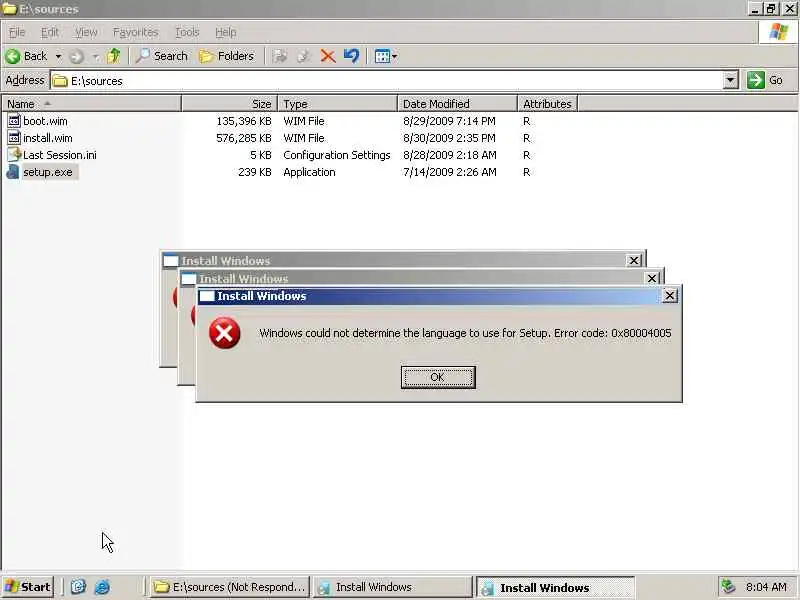The width and height of the screenshot is (800, 600).
Task: Sort by the Attributes column header
Action: pyautogui.click(x=547, y=104)
